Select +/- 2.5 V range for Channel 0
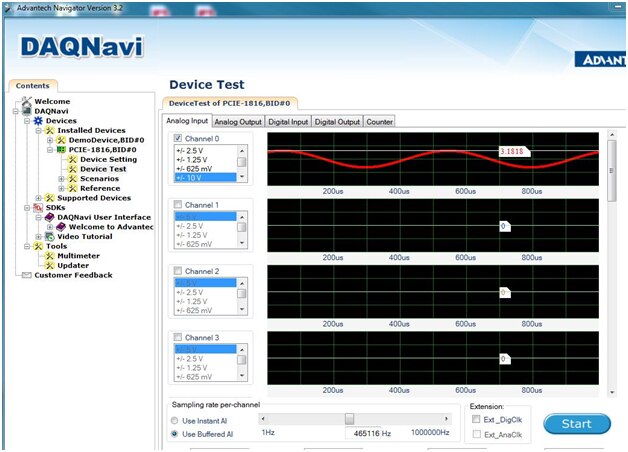The image size is (628, 452). pyautogui.click(x=205, y=151)
